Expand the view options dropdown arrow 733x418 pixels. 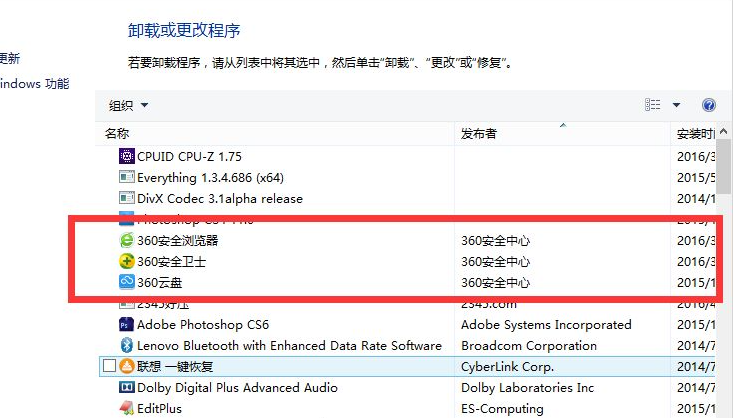pos(677,105)
